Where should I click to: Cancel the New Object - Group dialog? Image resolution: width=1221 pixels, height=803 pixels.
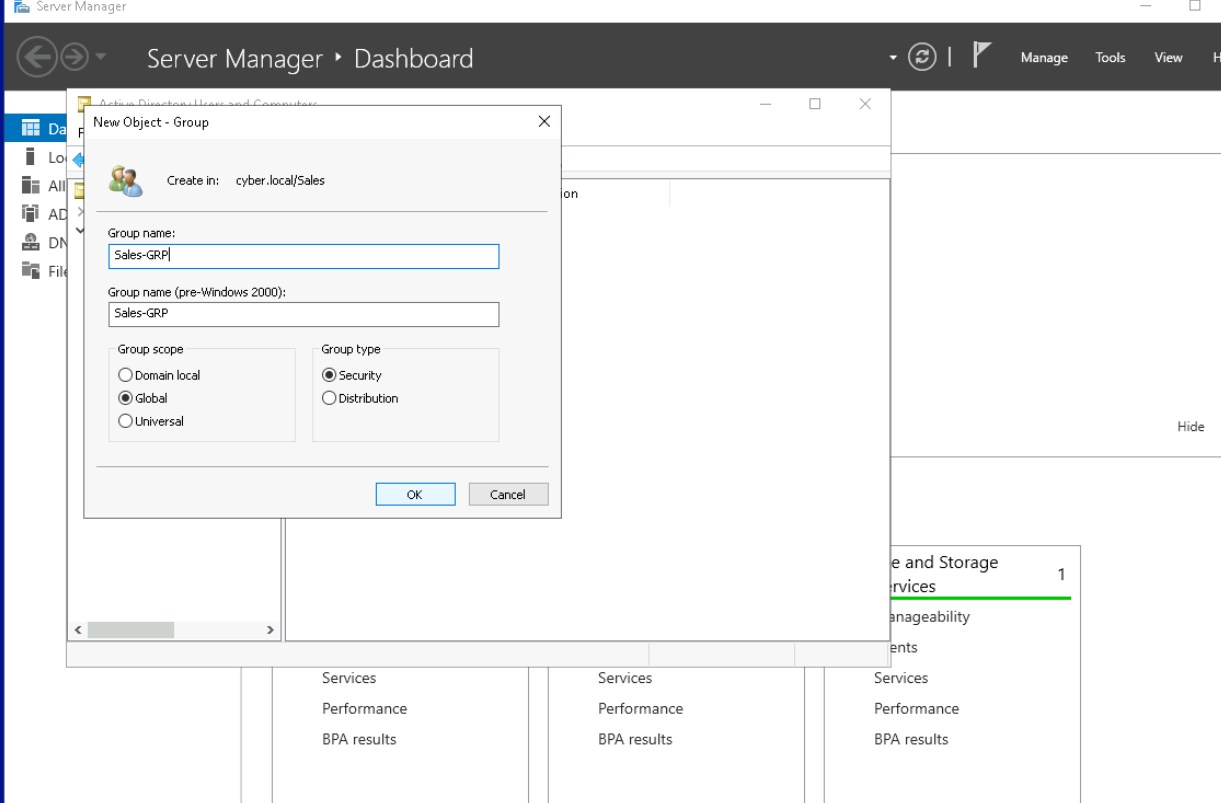point(508,494)
